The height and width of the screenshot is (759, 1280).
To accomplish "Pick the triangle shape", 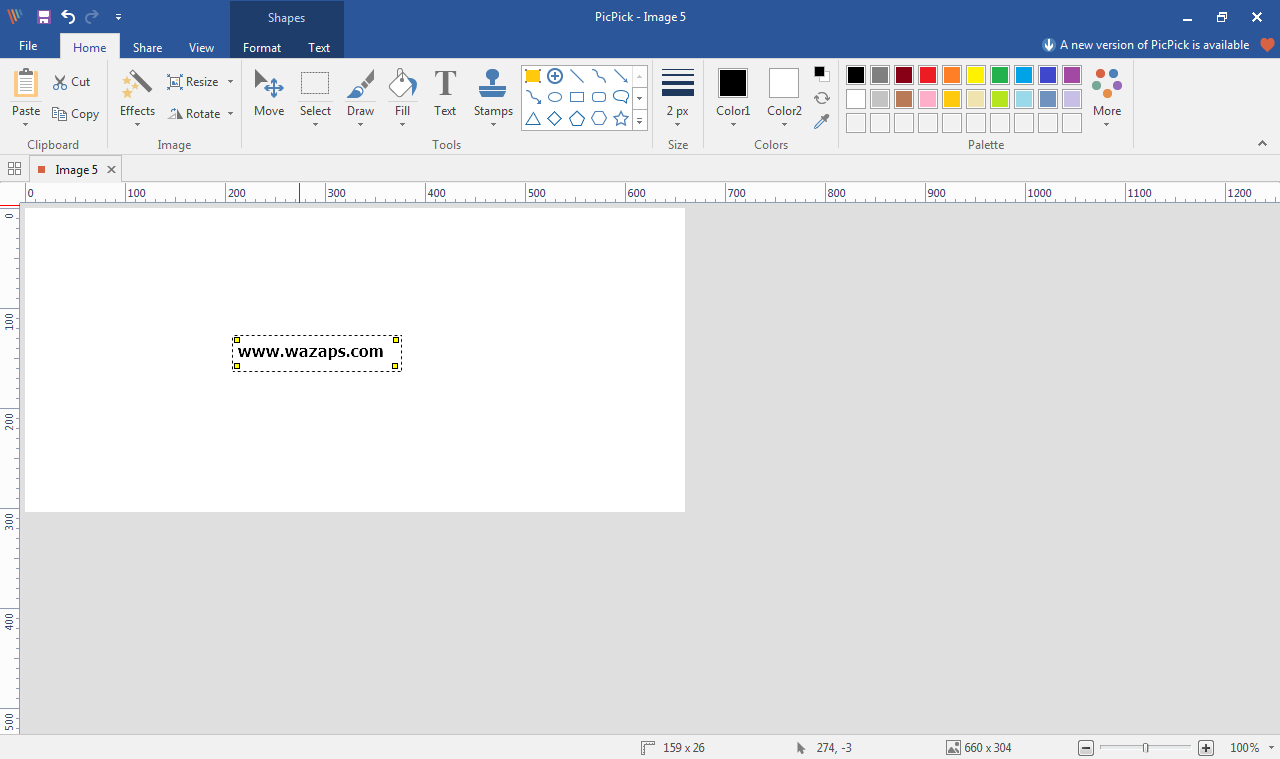I will pos(533,119).
